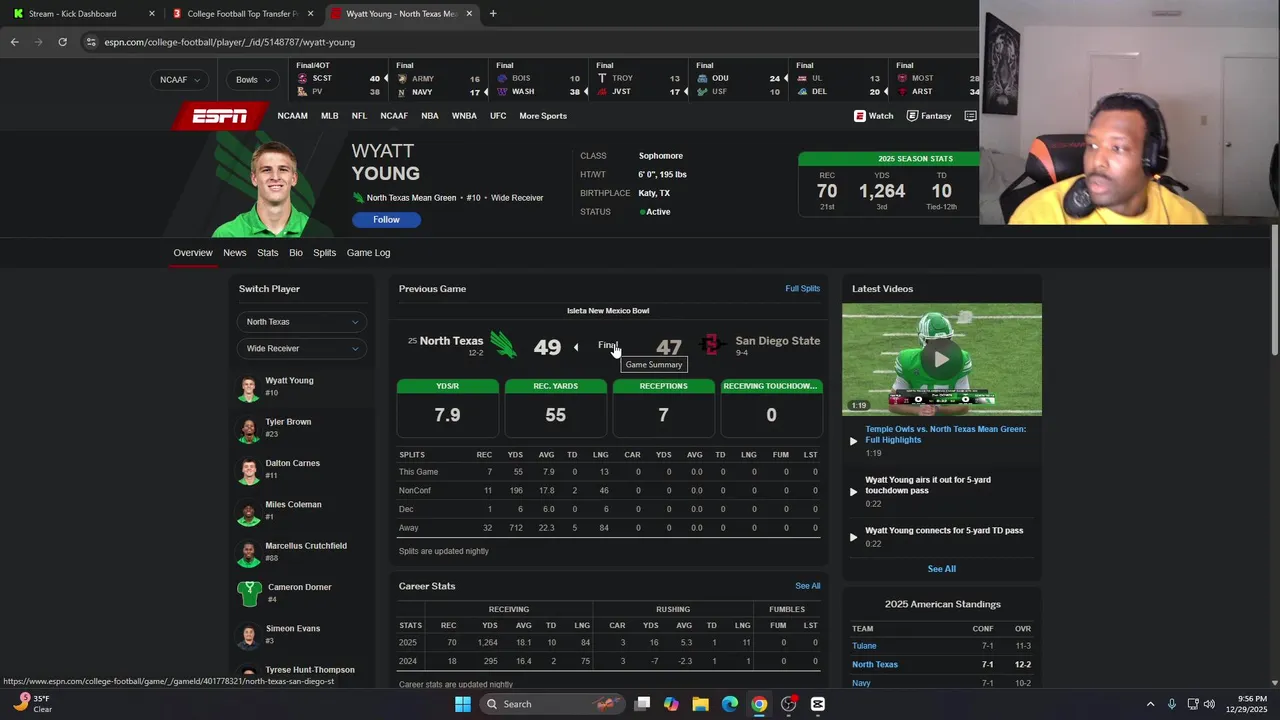The height and width of the screenshot is (720, 1280).
Task: Open WNBA in ESPN navigation
Action: click(x=464, y=116)
